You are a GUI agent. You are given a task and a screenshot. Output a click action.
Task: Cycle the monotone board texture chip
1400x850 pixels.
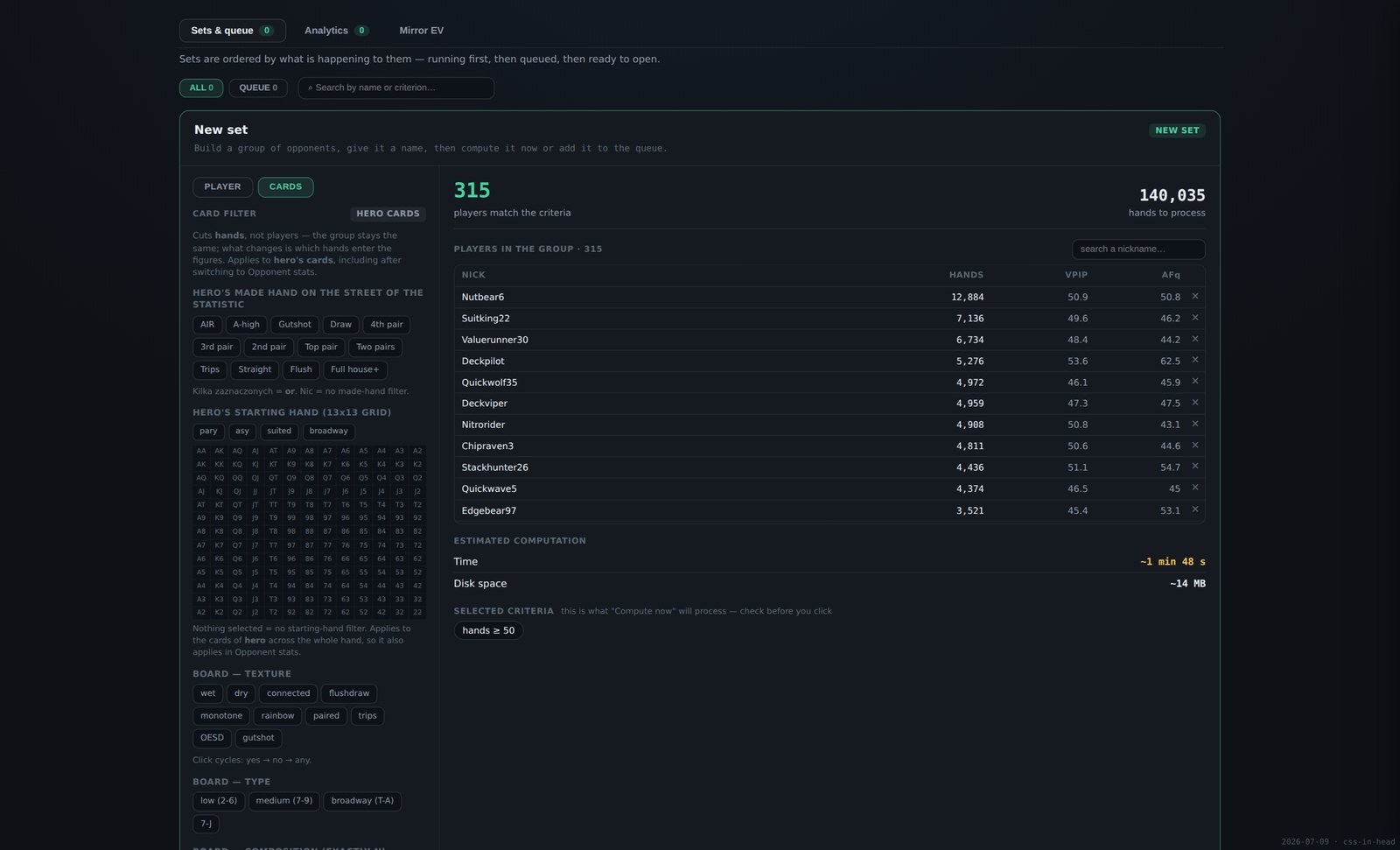221,716
